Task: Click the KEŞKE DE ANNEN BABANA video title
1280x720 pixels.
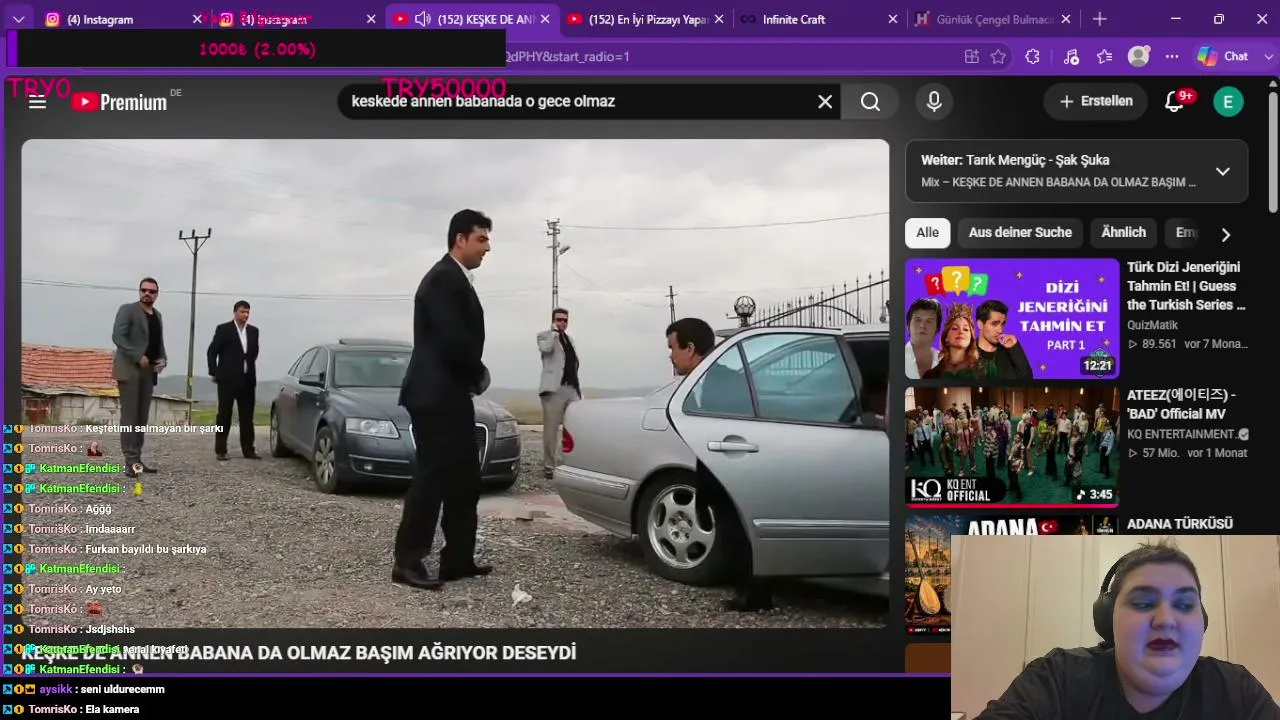Action: click(x=299, y=653)
